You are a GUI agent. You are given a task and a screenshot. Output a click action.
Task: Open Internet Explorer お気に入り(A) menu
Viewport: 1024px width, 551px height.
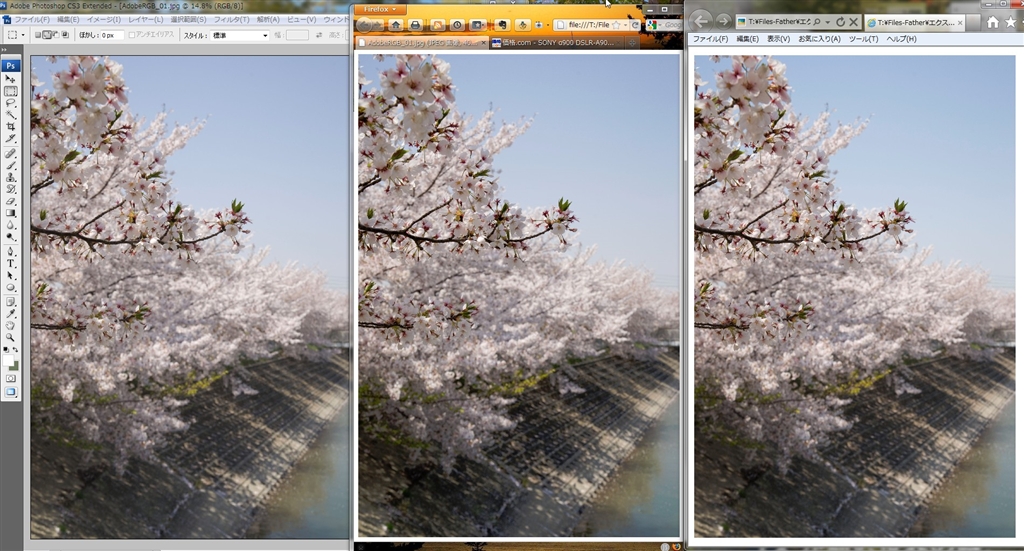pos(819,39)
